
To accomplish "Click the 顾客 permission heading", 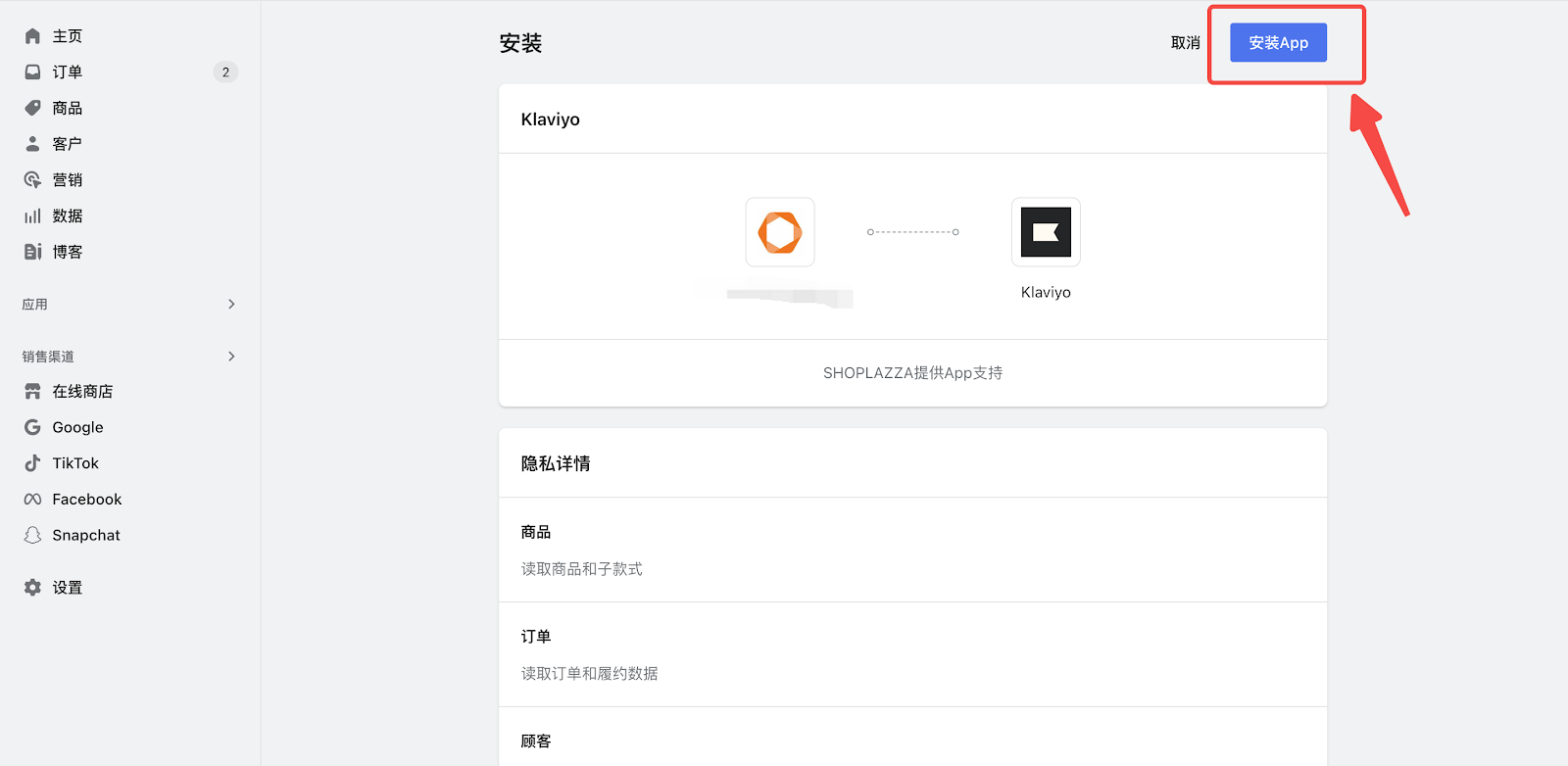I will (536, 742).
